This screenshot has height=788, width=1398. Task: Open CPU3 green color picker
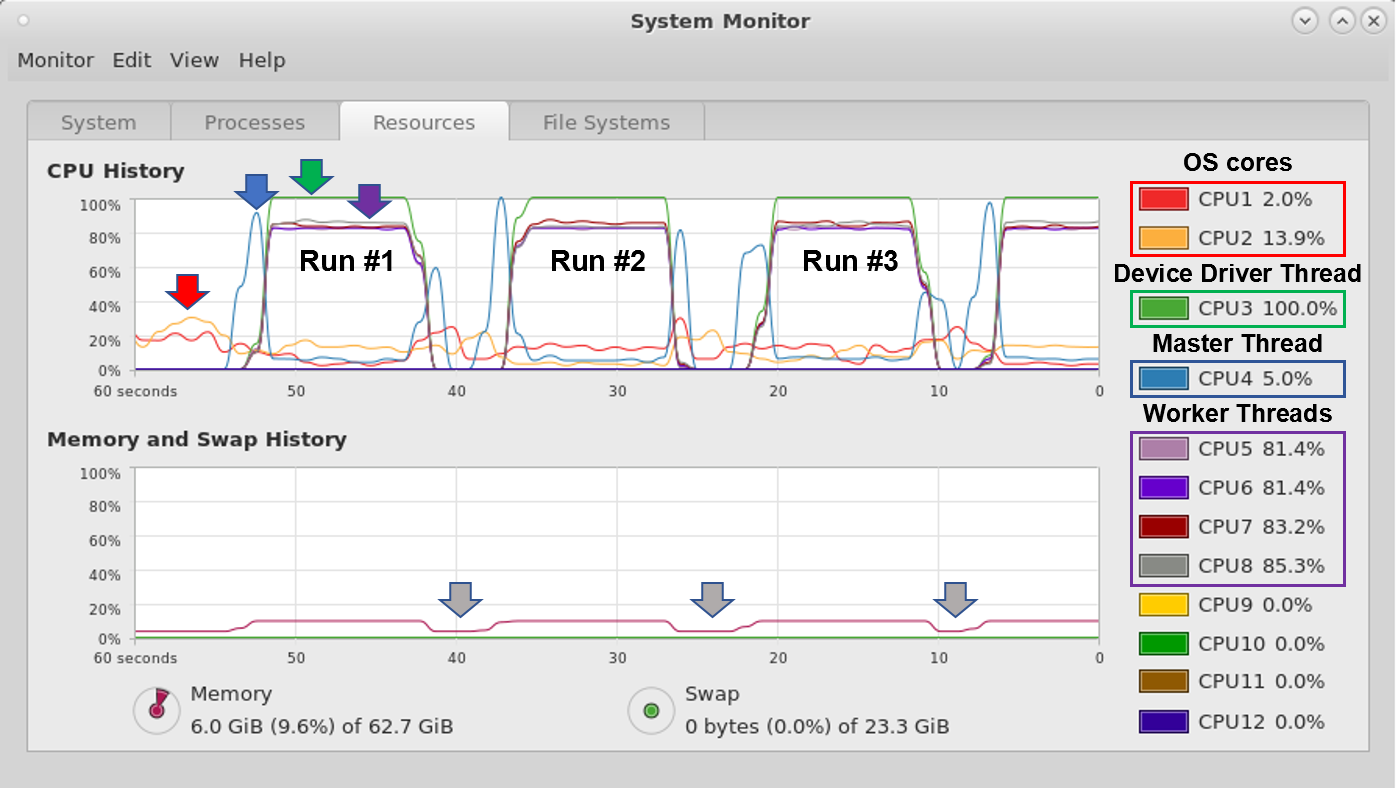tap(1163, 308)
